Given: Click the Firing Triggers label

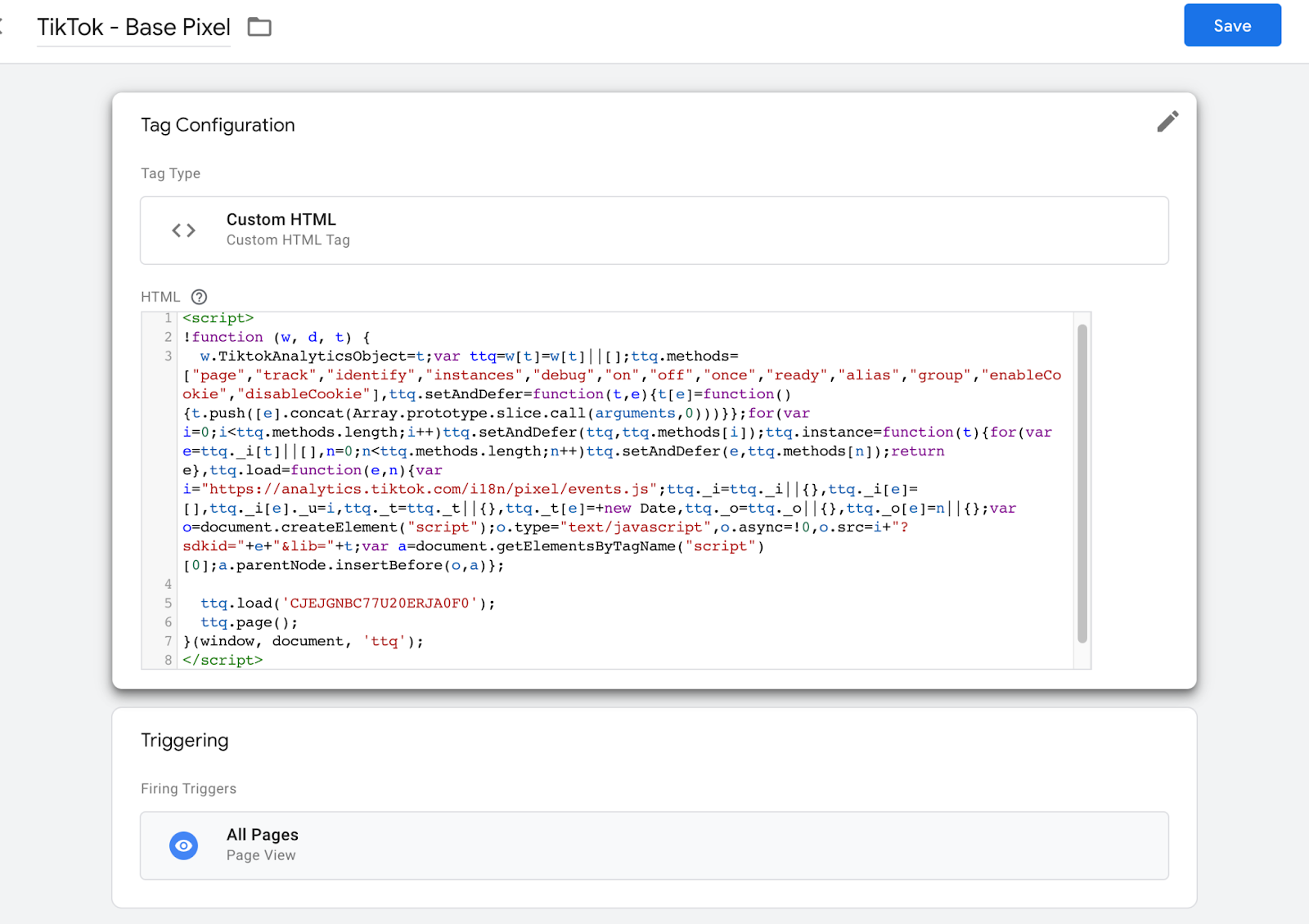Looking at the screenshot, I should pyautogui.click(x=188, y=788).
